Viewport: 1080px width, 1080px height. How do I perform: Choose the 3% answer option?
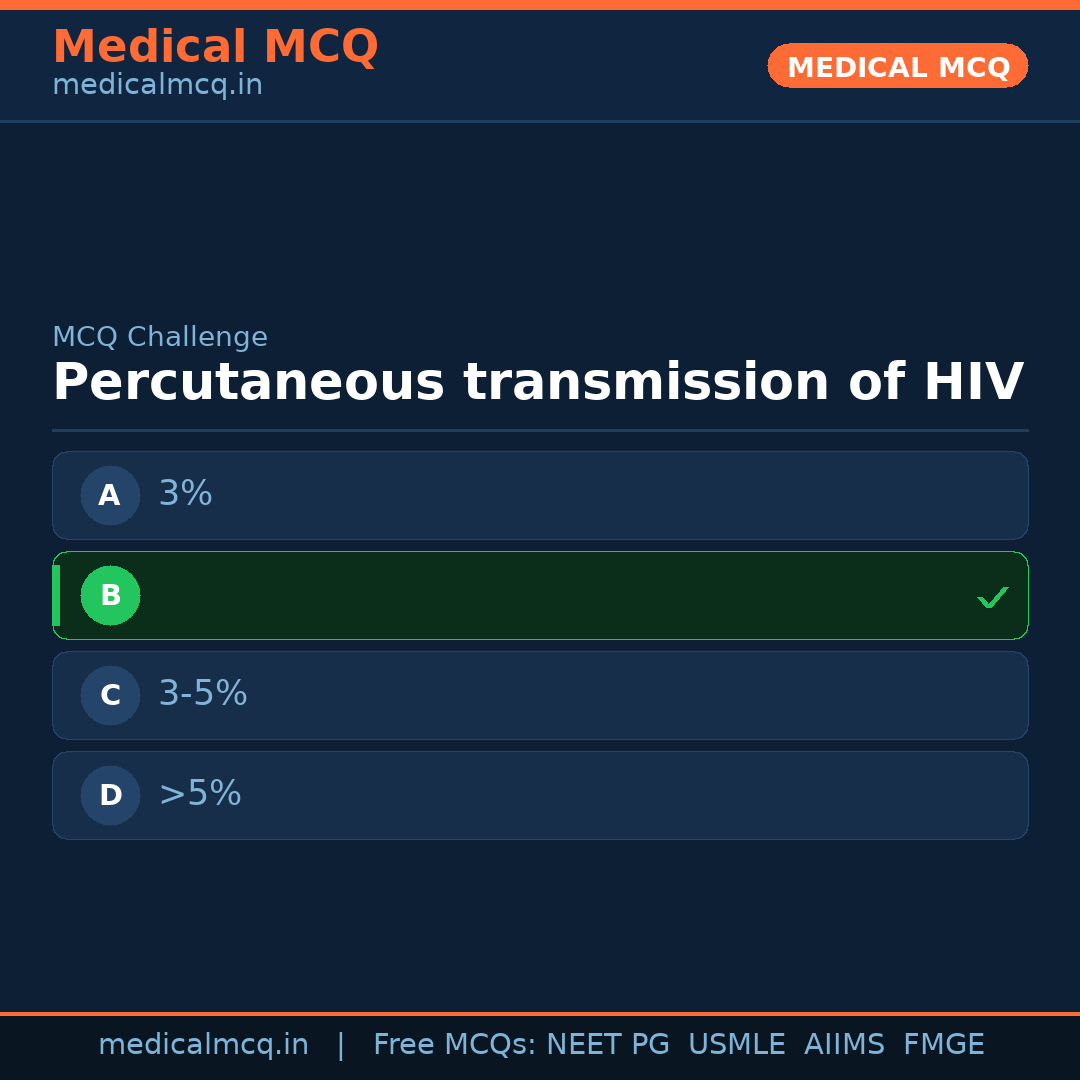pyautogui.click(x=540, y=496)
